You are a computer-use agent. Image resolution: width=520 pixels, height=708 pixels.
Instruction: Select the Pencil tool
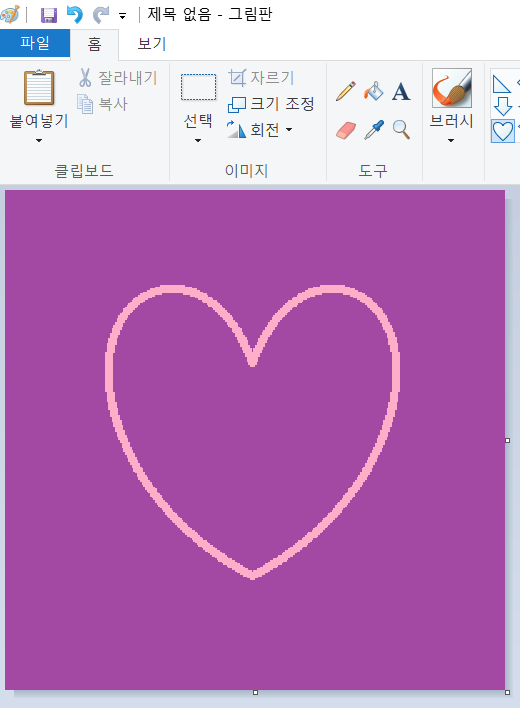346,91
